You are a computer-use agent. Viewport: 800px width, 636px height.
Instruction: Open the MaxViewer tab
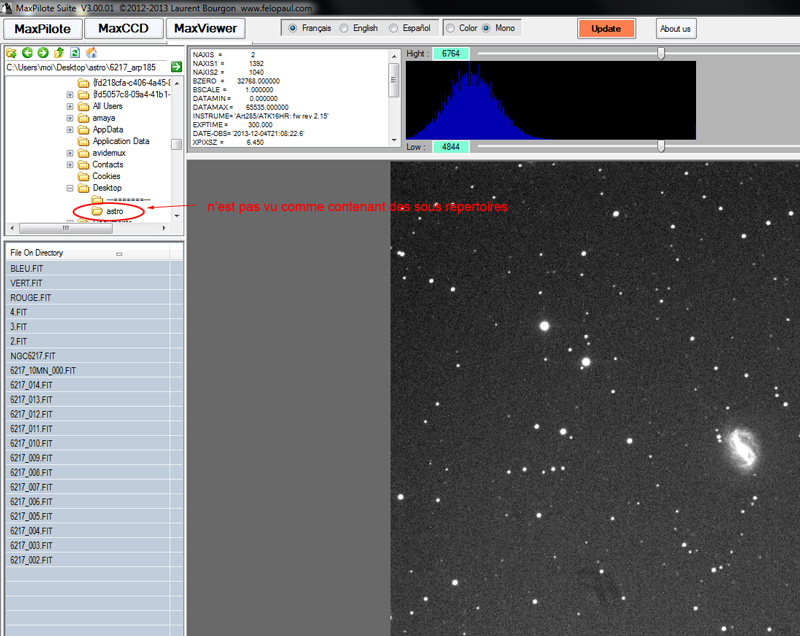pos(203,29)
